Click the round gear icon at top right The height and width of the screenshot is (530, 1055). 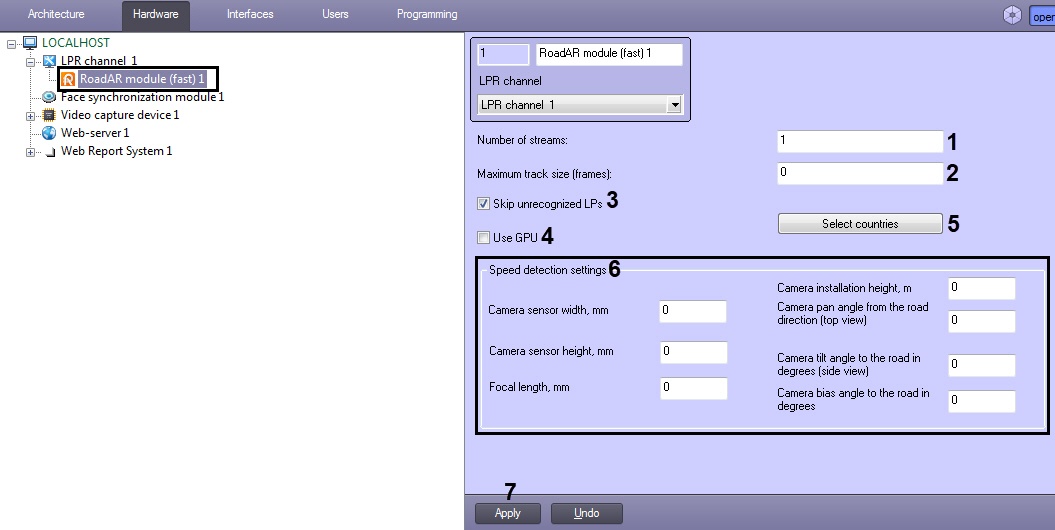point(1012,15)
